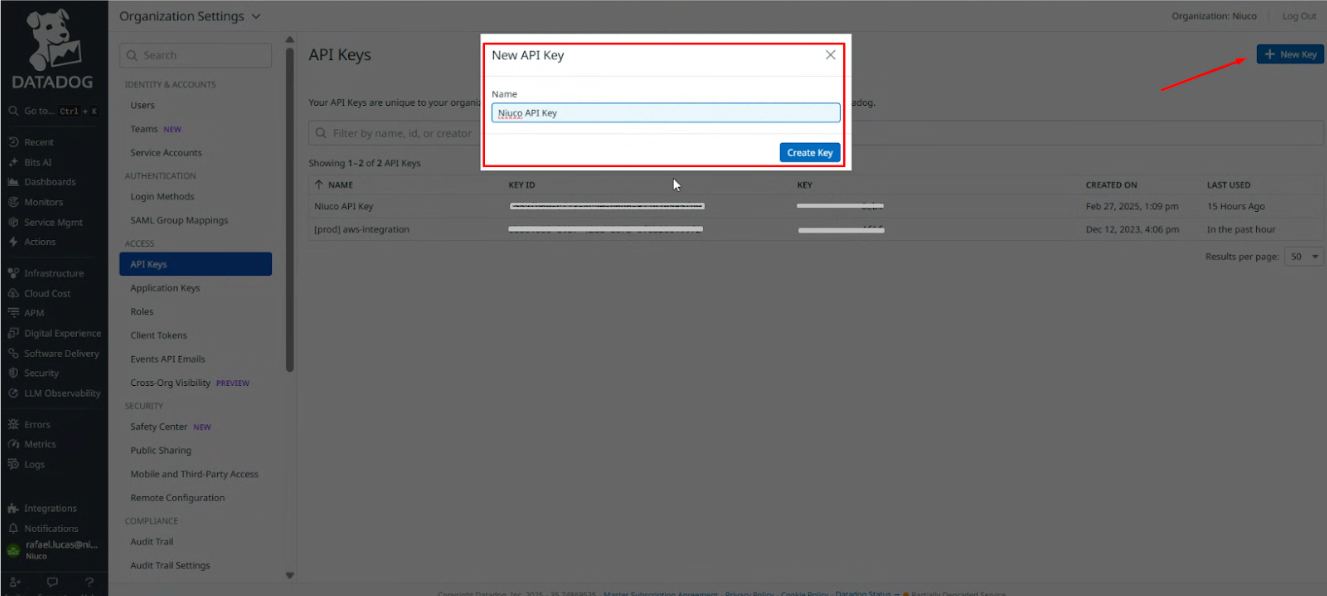
Task: Click Created On column header
Action: (x=1111, y=185)
